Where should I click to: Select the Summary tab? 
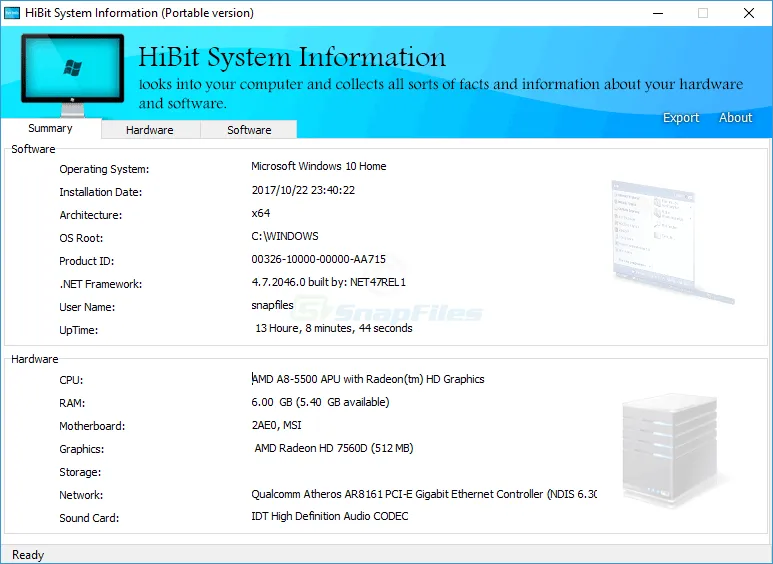50,129
